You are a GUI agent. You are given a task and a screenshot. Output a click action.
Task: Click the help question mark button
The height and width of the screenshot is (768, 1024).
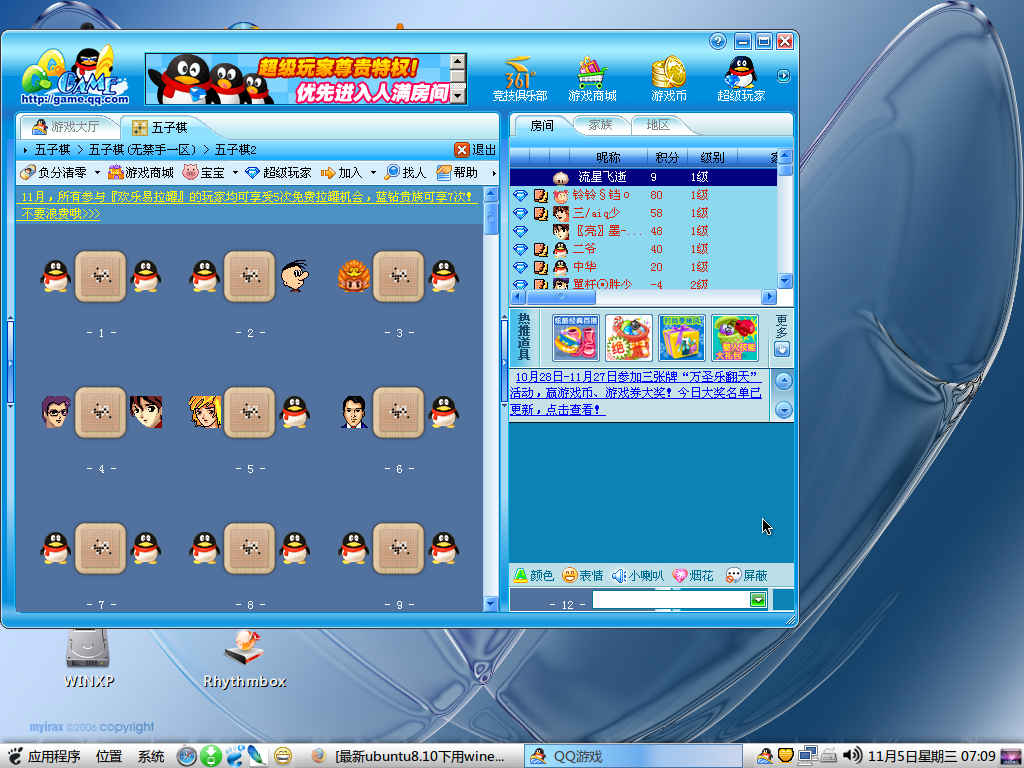click(x=718, y=42)
